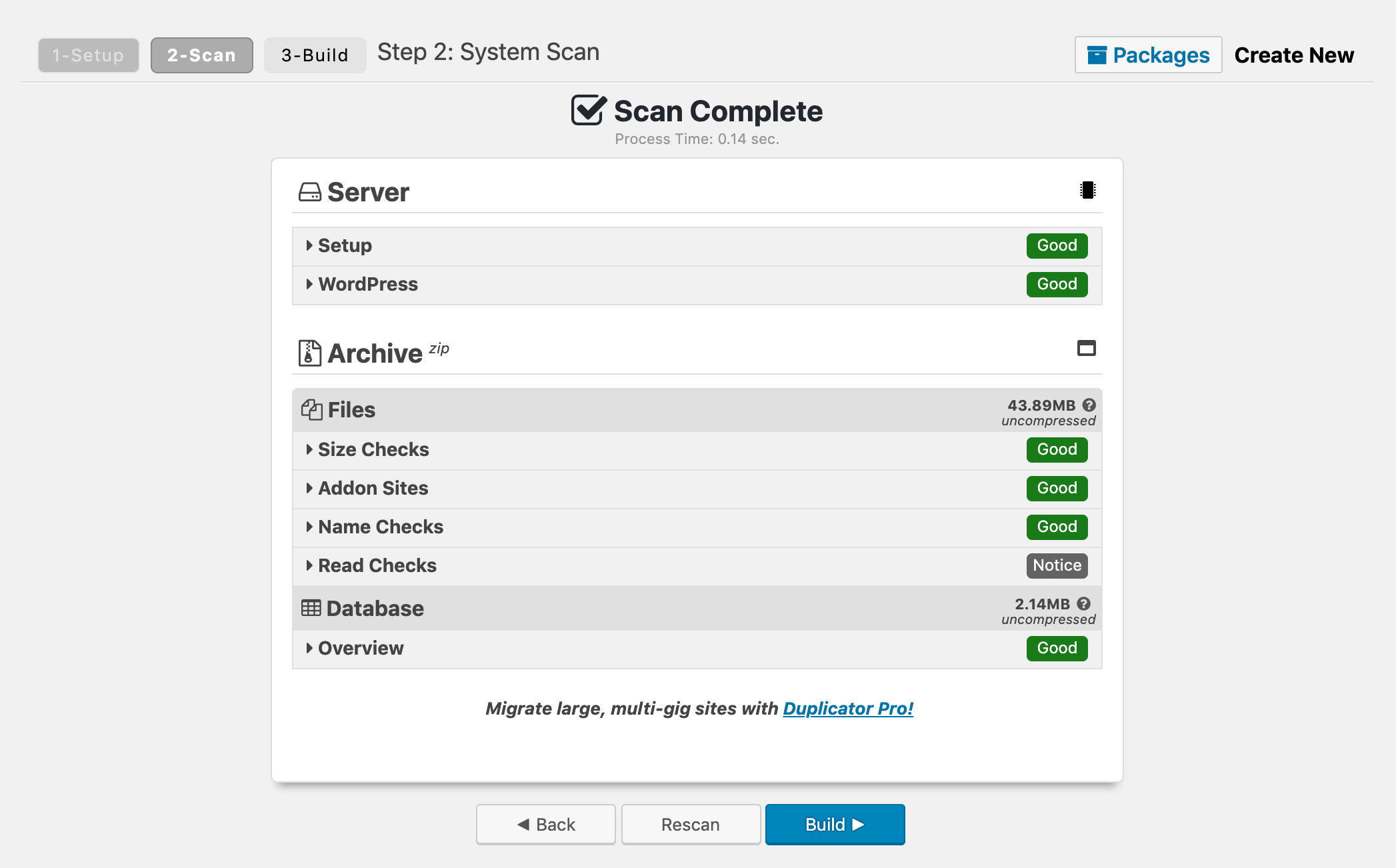Click the database grid icon
The height and width of the screenshot is (868, 1396).
pos(309,608)
